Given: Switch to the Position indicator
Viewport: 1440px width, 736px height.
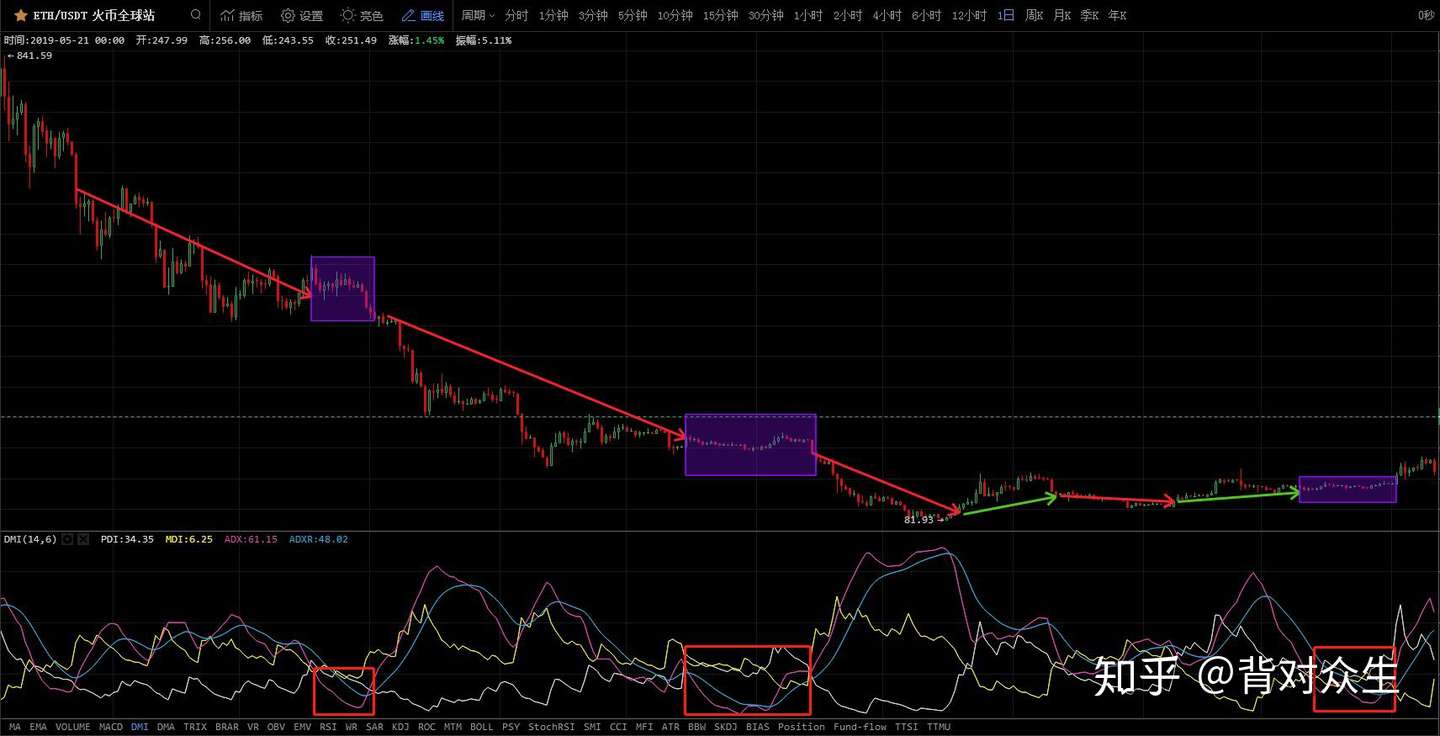Looking at the screenshot, I should click(801, 727).
